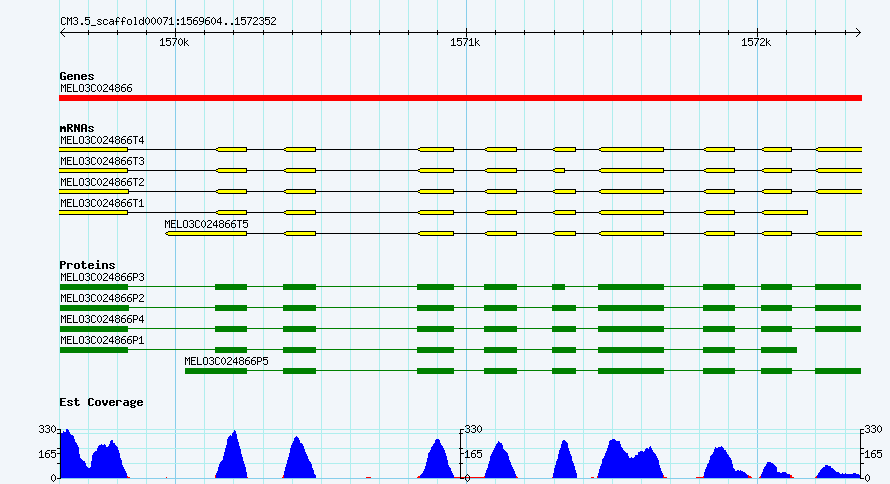Open protein MELO3C024866P3 label
Screen dimensions: 890x484
(102, 277)
